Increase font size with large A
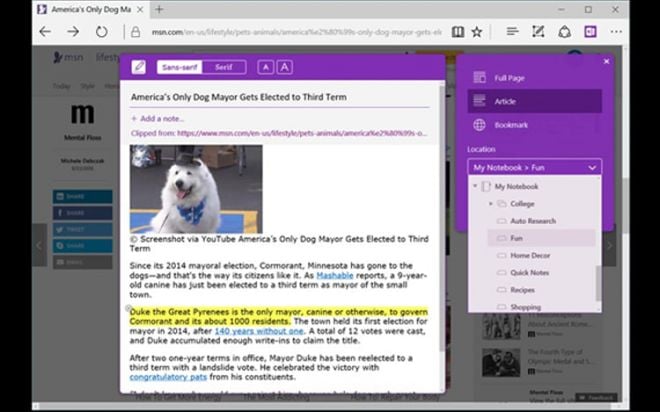 pyautogui.click(x=285, y=67)
